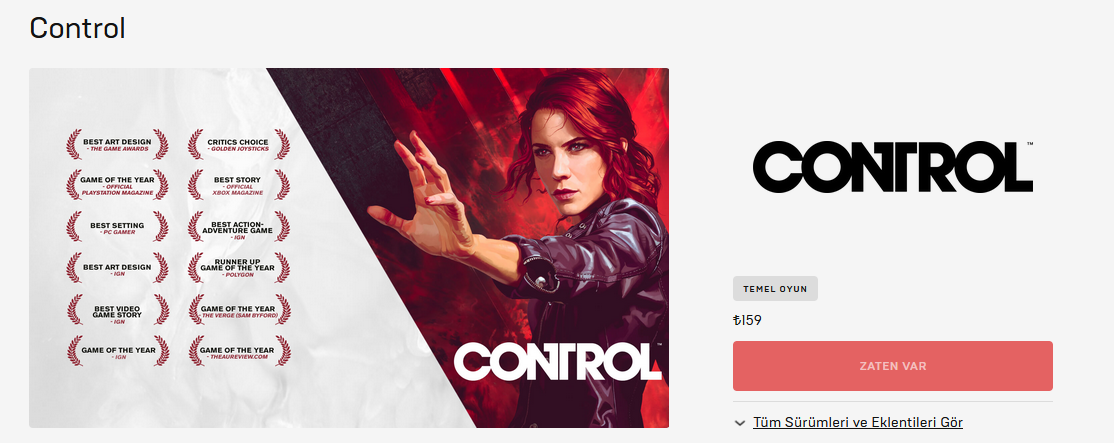
Task: Click the Best Story Xbox Magazine laurel
Action: (x=238, y=185)
